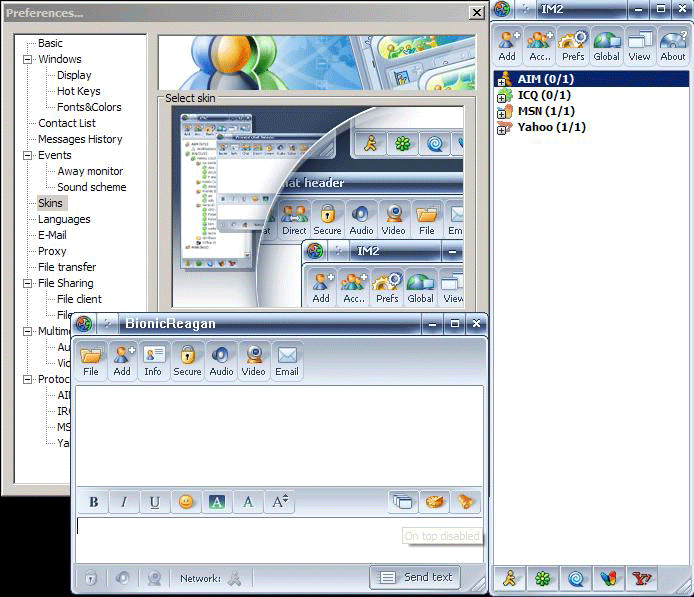Screen dimensions: 694x597
Task: Click audio status icon in chat status bar
Action: [123, 578]
